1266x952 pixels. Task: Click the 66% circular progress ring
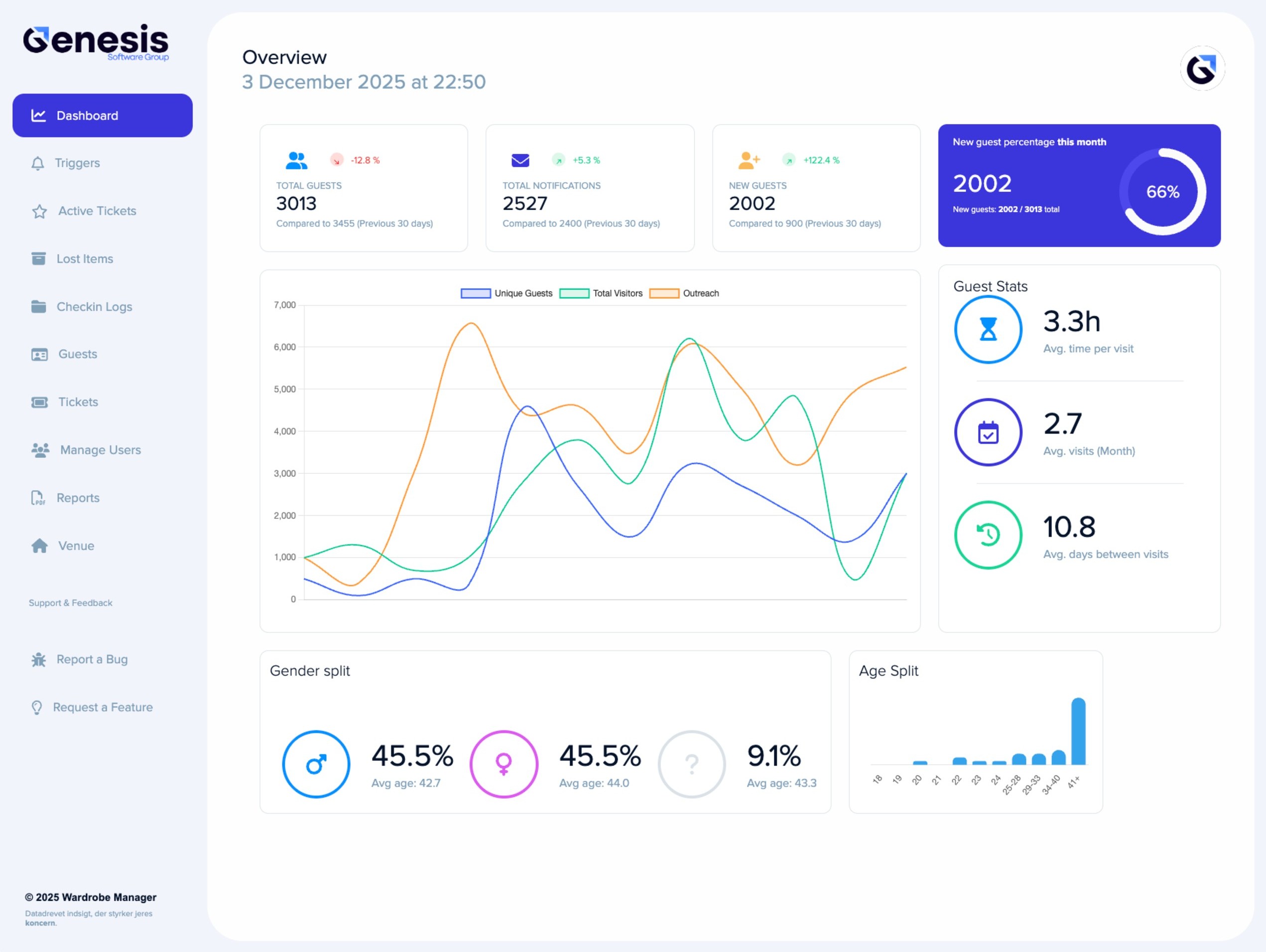[1162, 192]
